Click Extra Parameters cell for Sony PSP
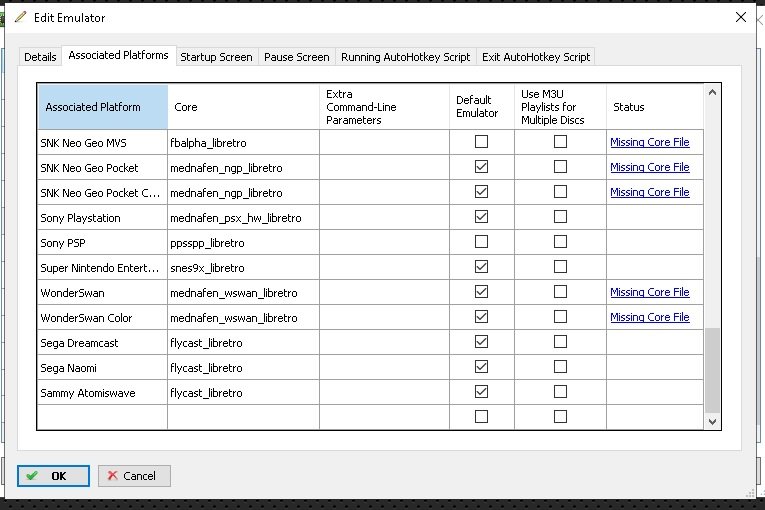The height and width of the screenshot is (510, 765). click(384, 243)
